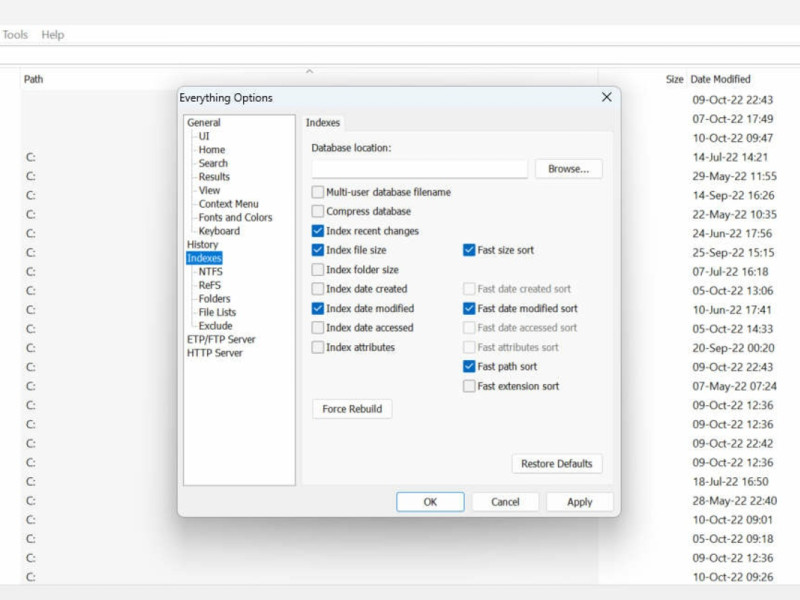800x600 pixels.
Task: Select Indexes in options tree
Action: (x=204, y=258)
